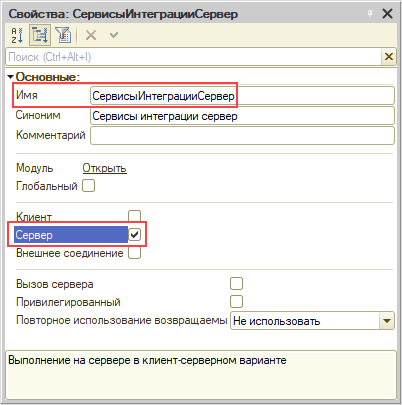Click the Глобальный property label
Viewport: 402px width, 405px height.
click(47, 186)
